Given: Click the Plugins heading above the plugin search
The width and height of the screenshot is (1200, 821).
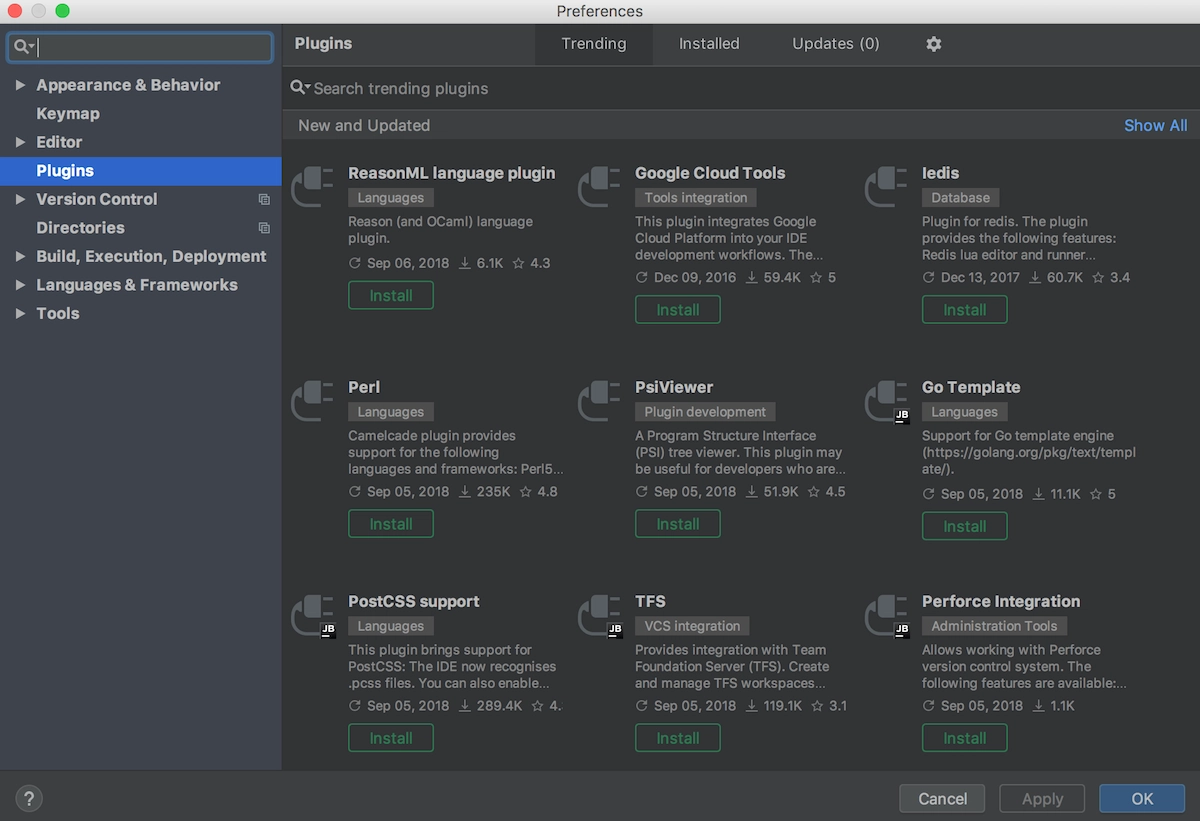Looking at the screenshot, I should 323,44.
